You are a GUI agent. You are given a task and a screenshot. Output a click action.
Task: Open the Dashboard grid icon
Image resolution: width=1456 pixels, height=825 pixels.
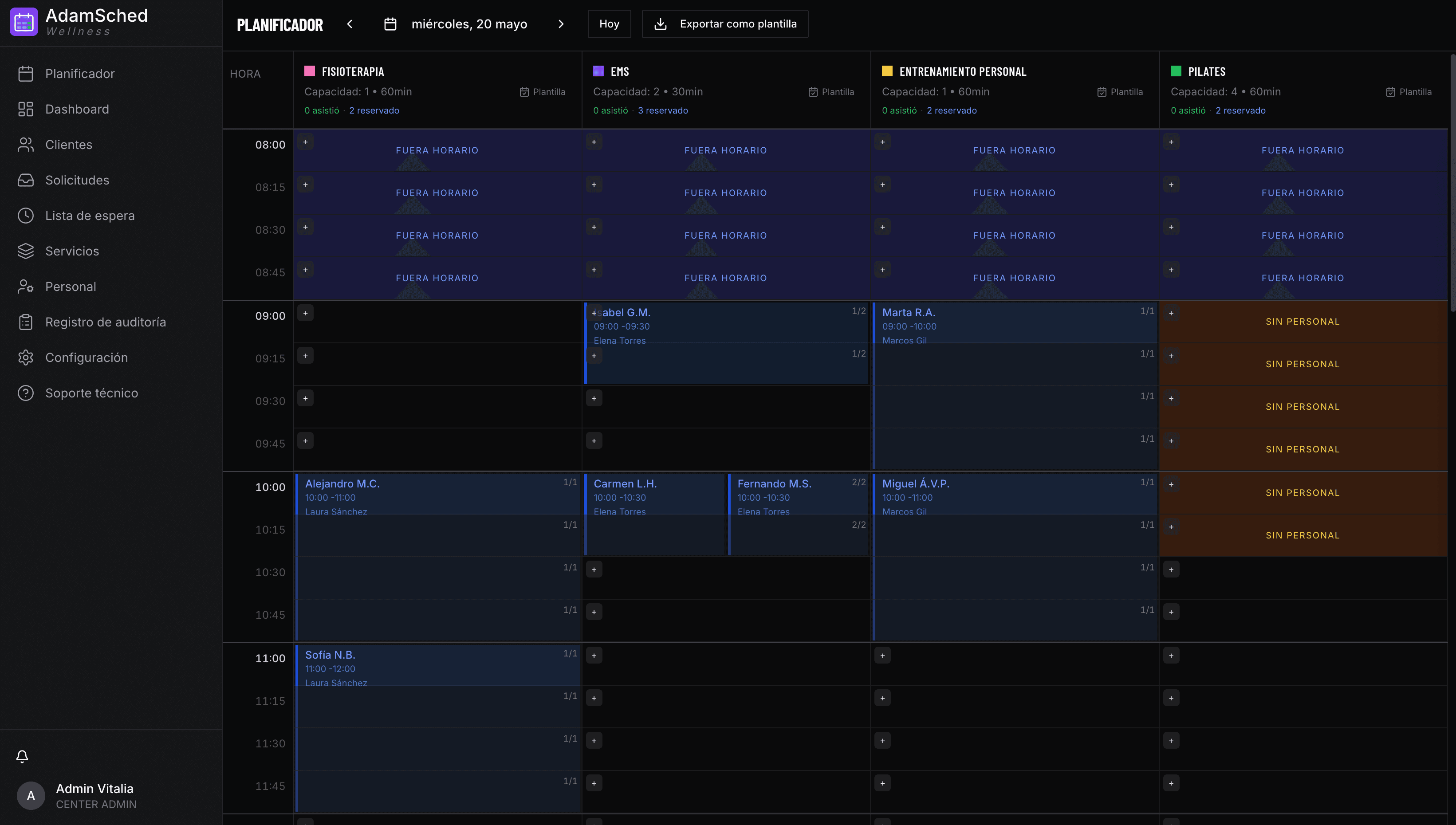tap(25, 110)
